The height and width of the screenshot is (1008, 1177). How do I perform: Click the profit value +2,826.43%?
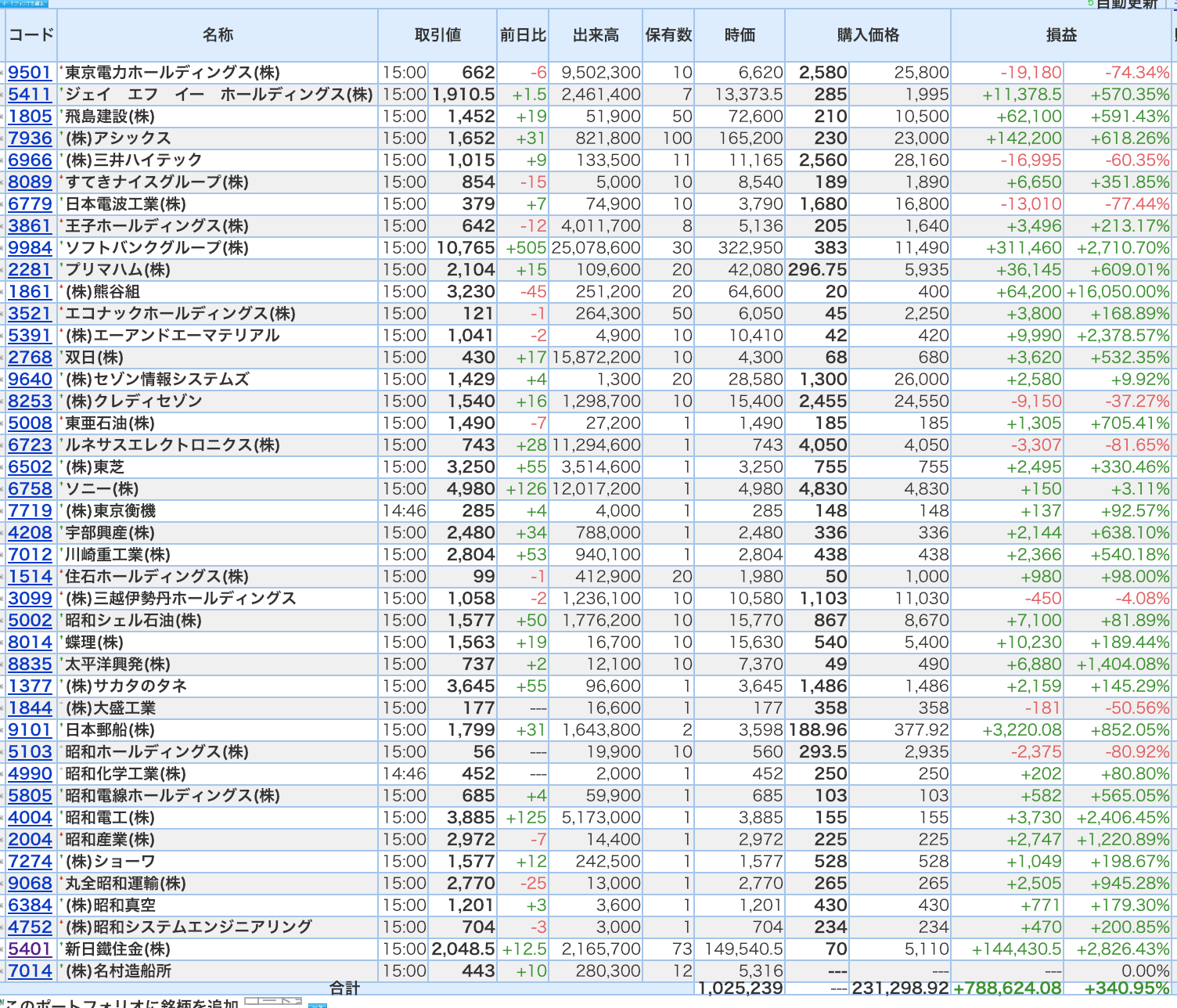click(1123, 949)
